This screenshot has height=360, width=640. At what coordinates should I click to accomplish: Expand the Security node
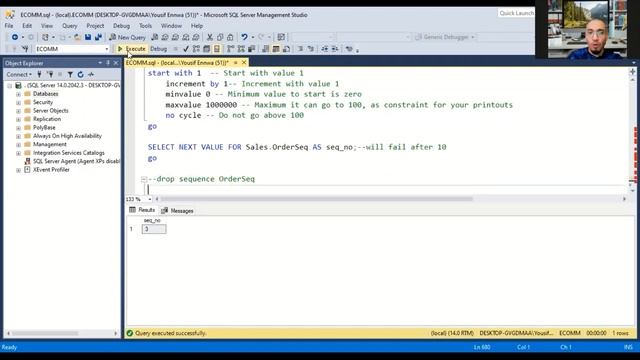(x=18, y=102)
